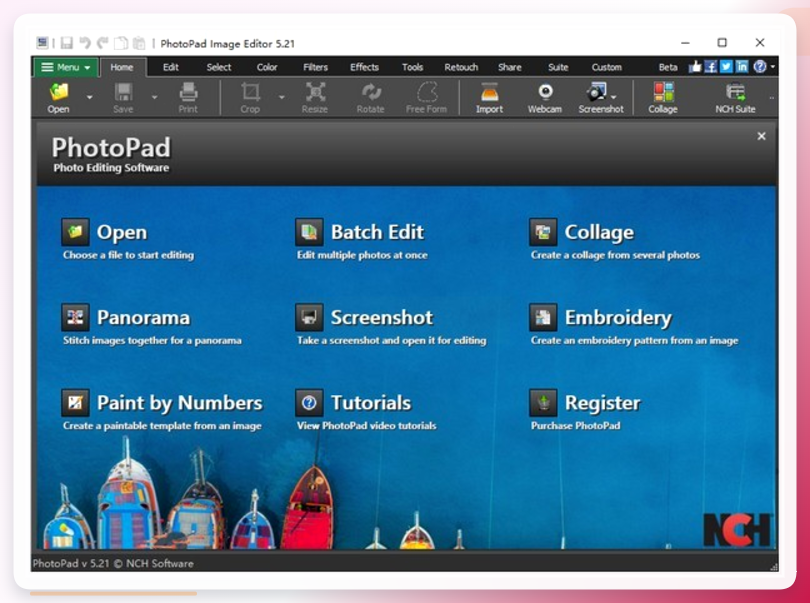Click 'Choose a file to start editing'
The image size is (810, 603).
(x=128, y=255)
